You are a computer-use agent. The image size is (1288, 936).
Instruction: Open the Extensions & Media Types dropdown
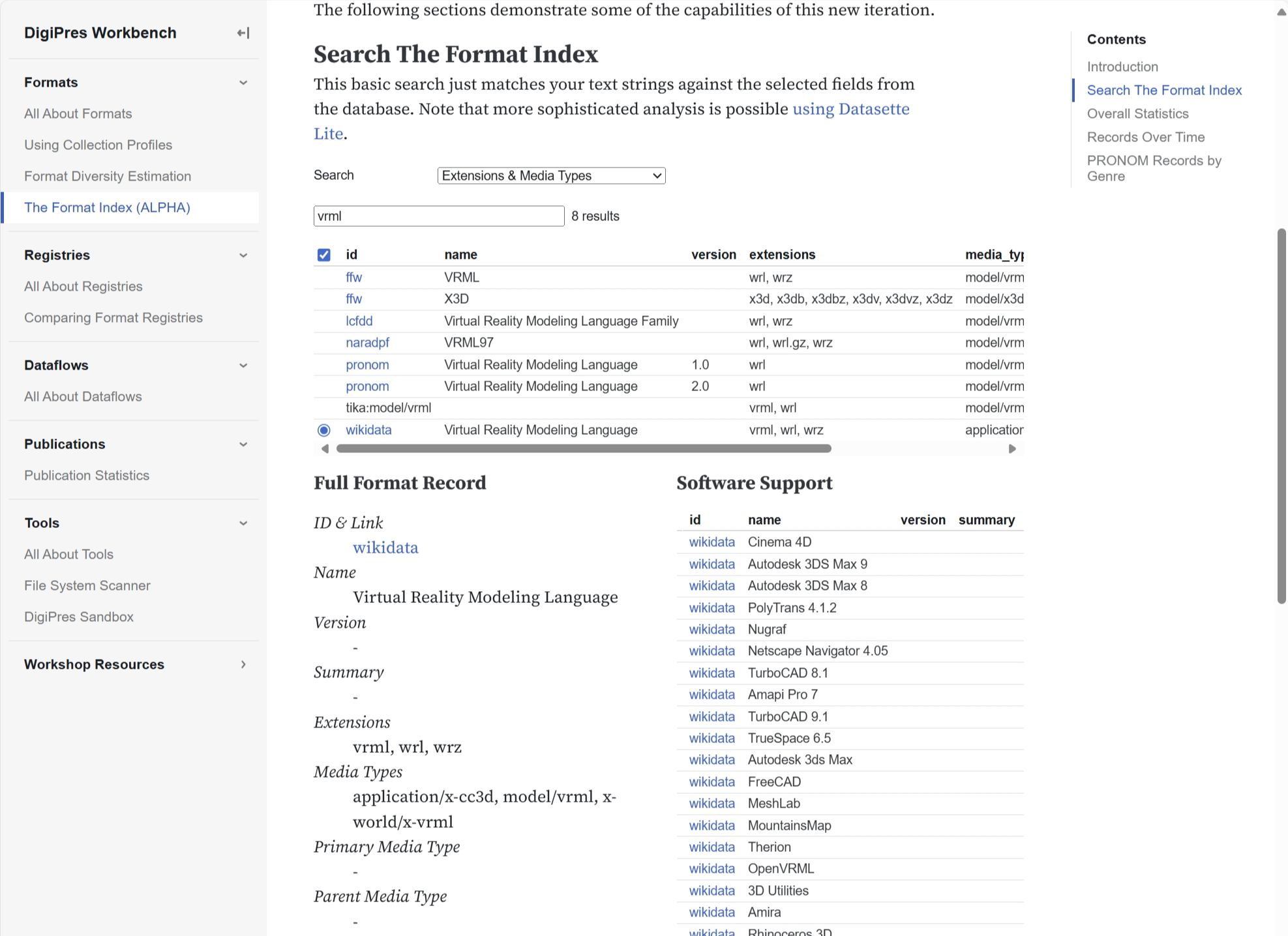coord(551,175)
